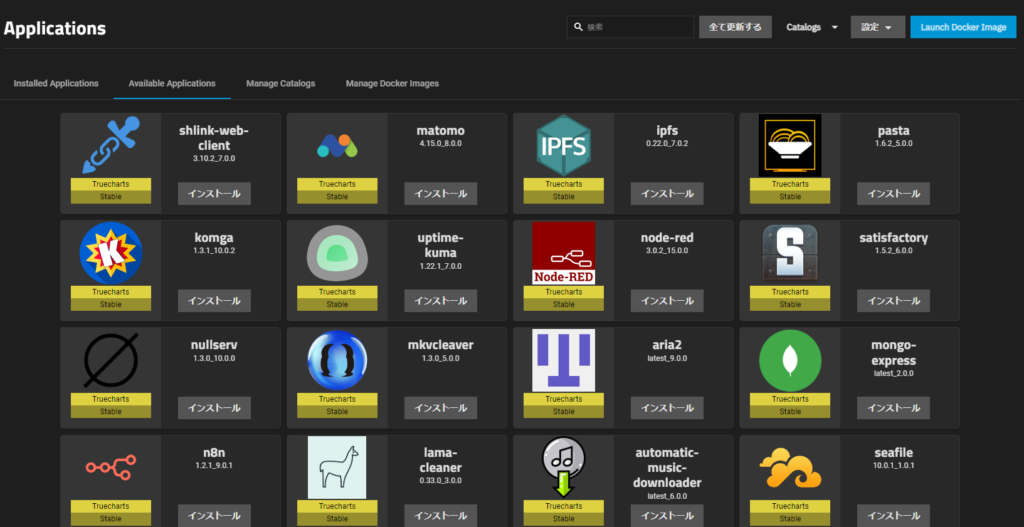
Task: Open the Manage Catalogs tab
Action: 280,83
